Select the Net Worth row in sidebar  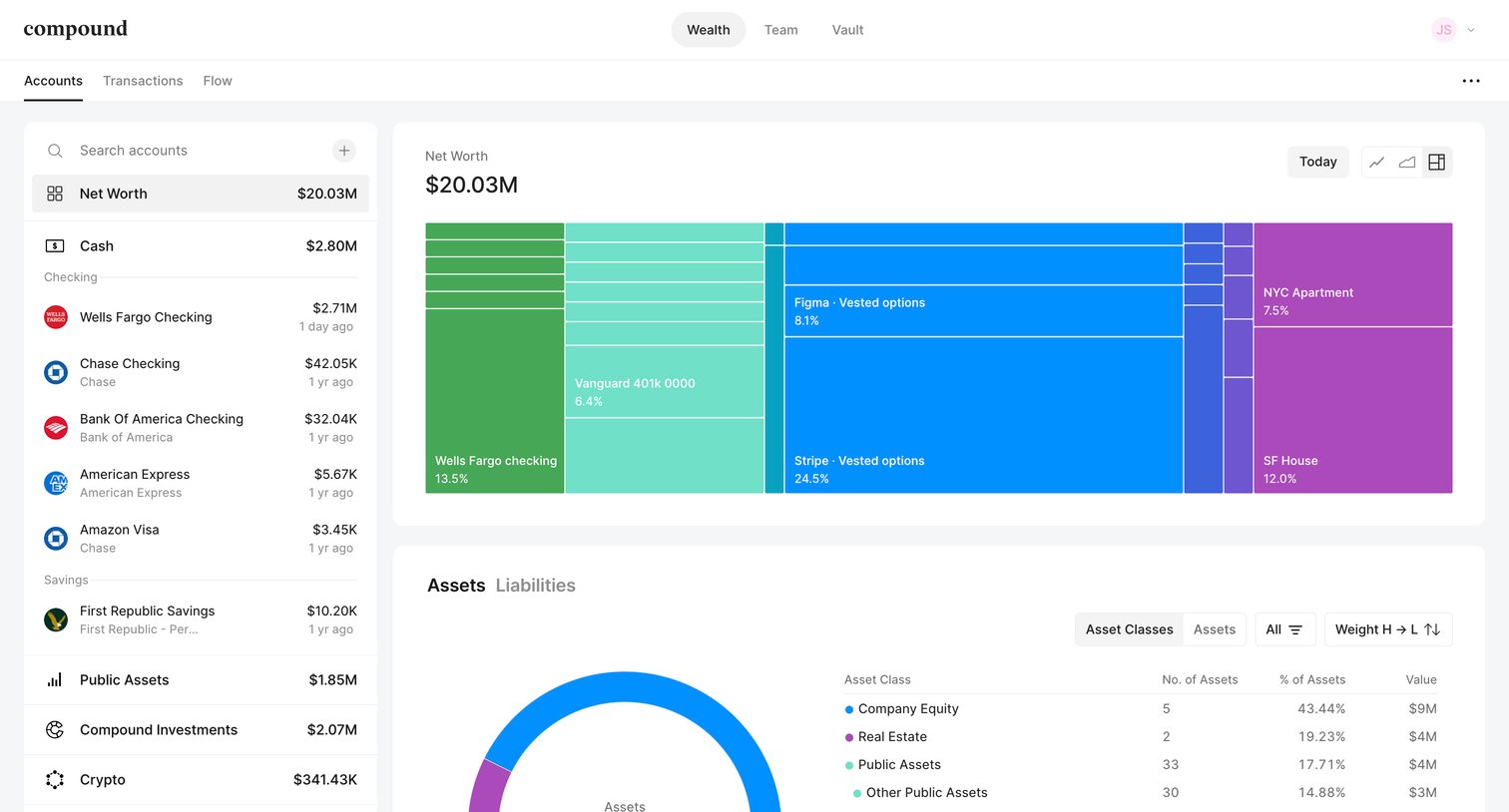click(x=201, y=194)
